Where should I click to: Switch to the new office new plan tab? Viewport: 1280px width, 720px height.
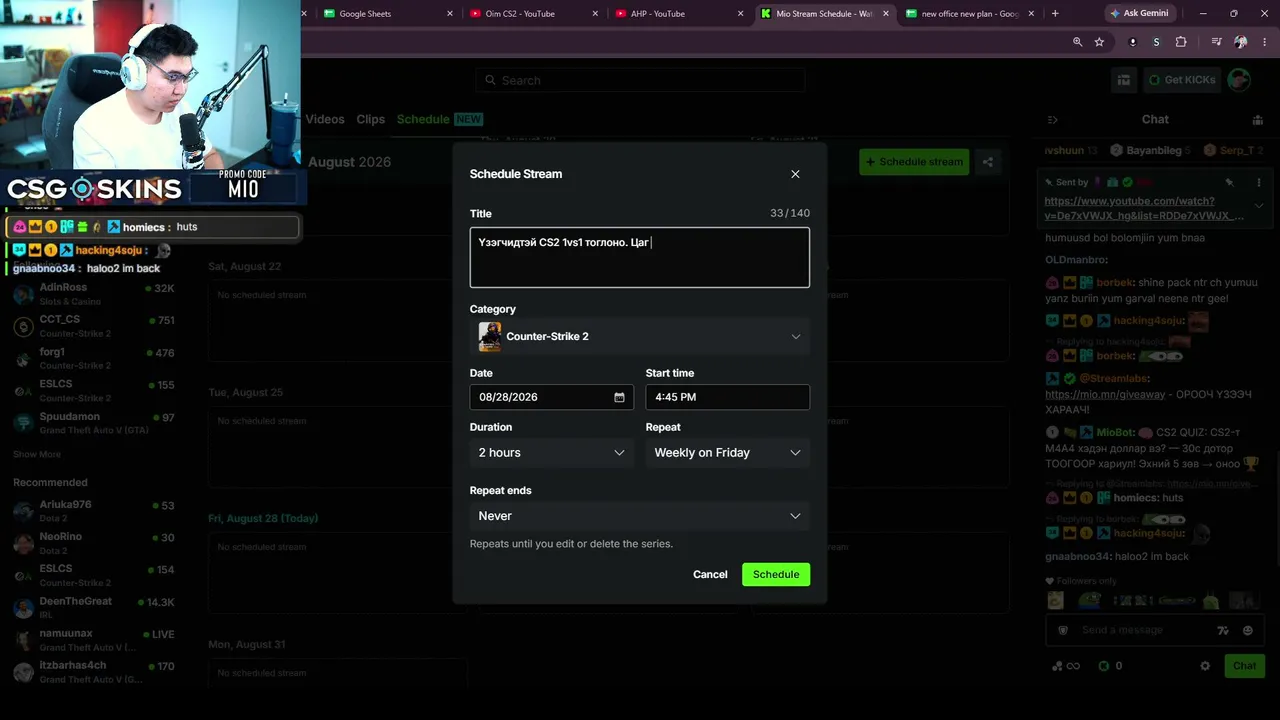click(x=970, y=14)
